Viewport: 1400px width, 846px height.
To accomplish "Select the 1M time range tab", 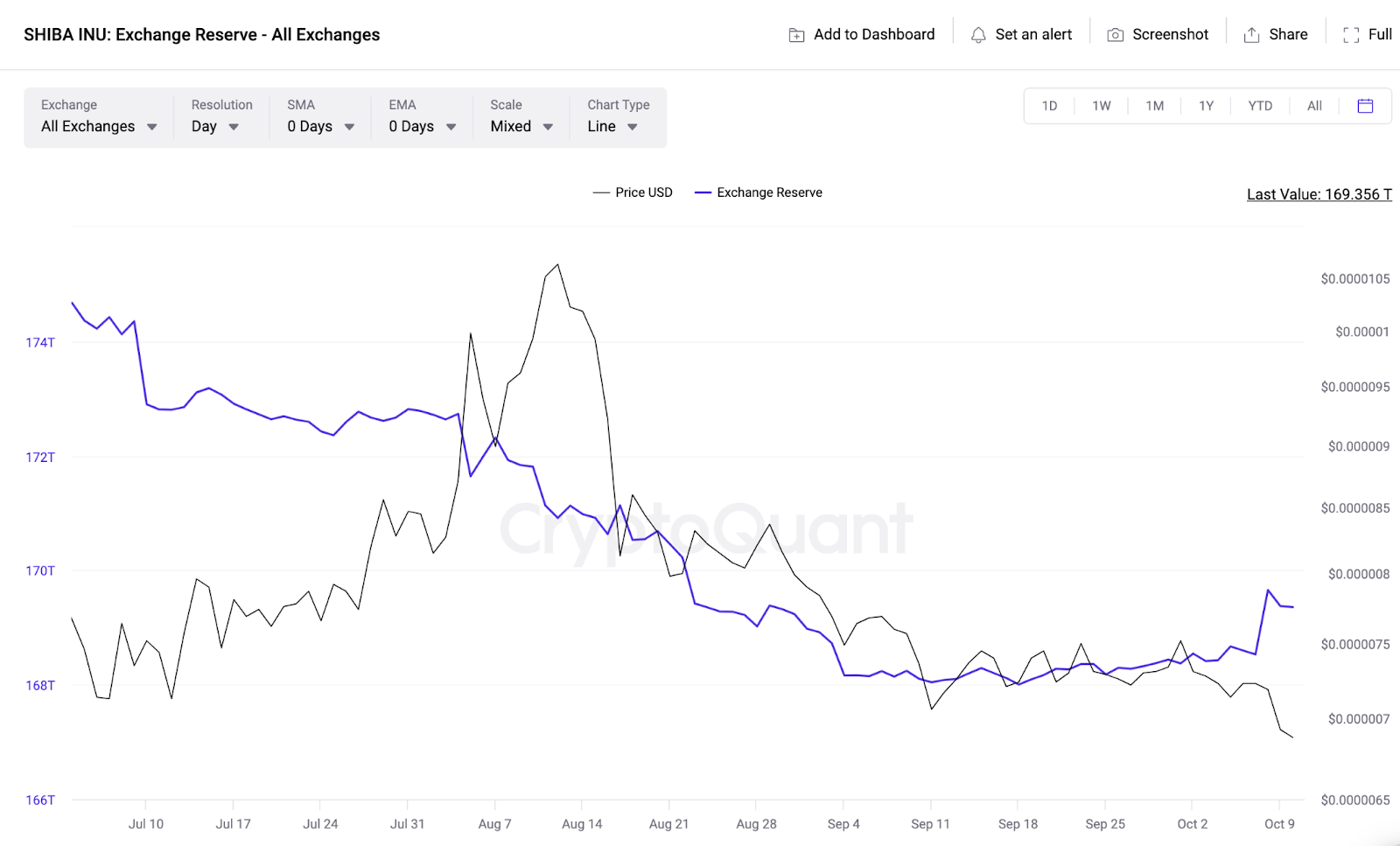I will point(1154,106).
